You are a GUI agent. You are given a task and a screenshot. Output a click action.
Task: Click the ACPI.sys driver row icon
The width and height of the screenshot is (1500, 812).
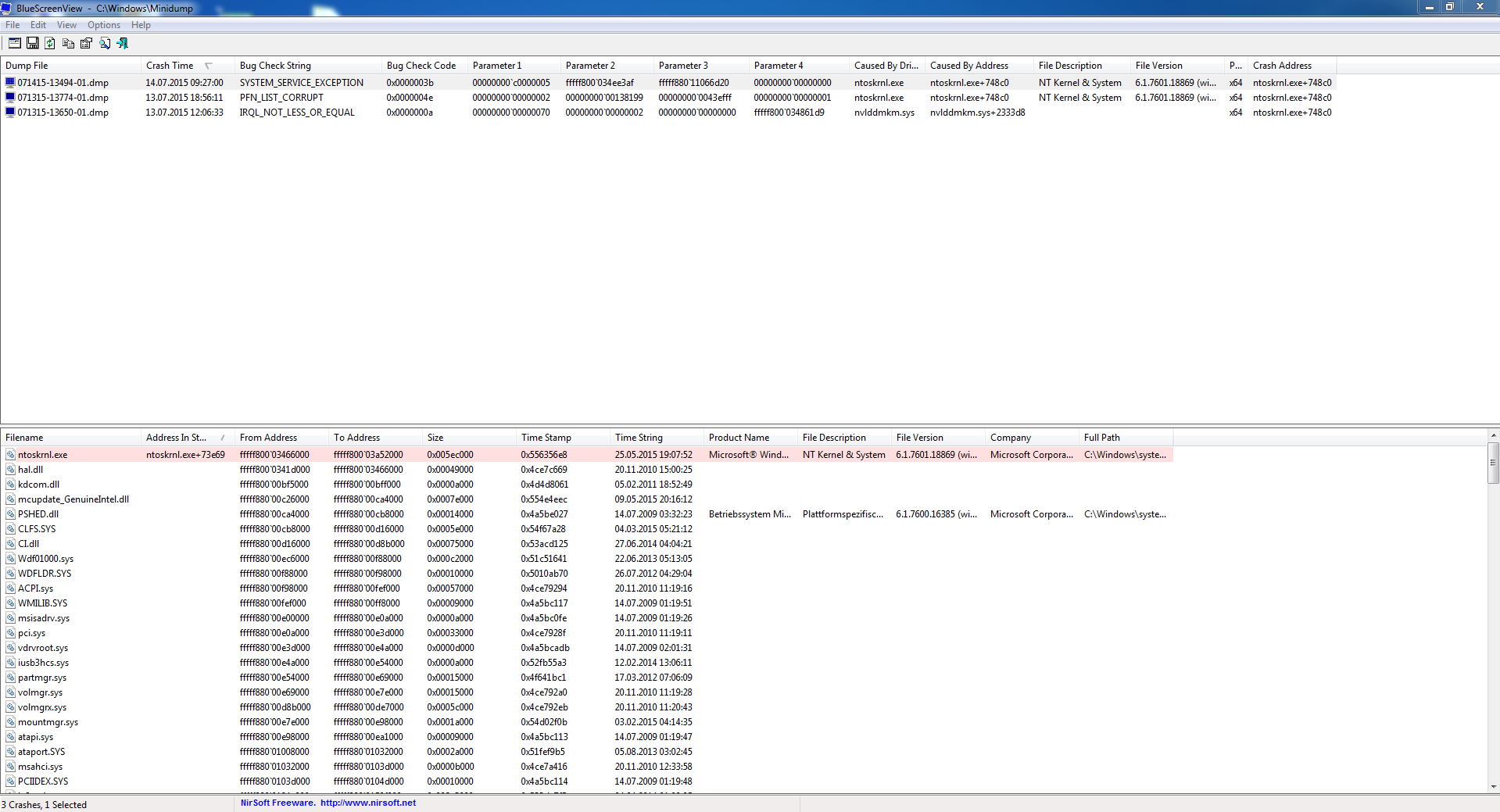11,588
